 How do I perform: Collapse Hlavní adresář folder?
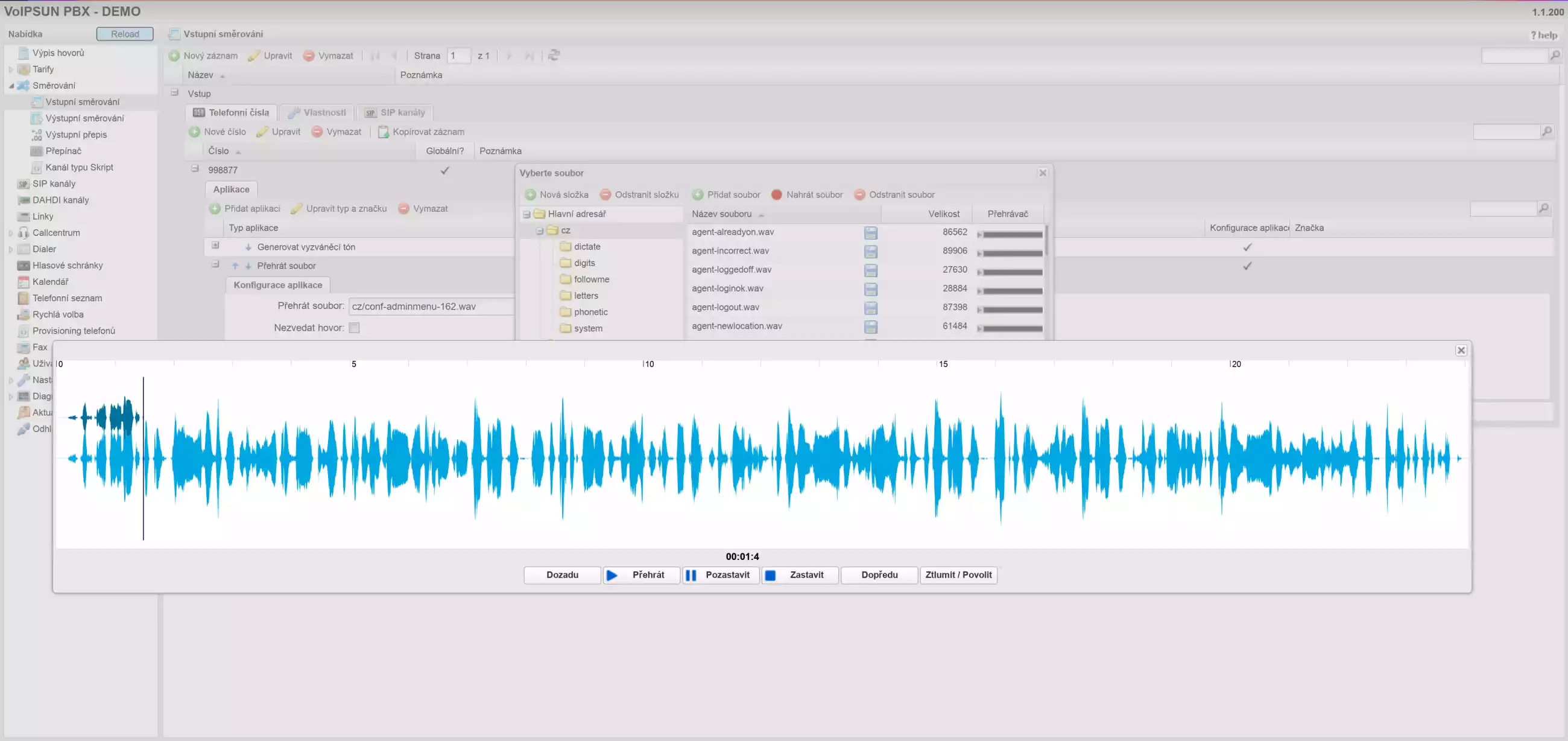[x=526, y=214]
